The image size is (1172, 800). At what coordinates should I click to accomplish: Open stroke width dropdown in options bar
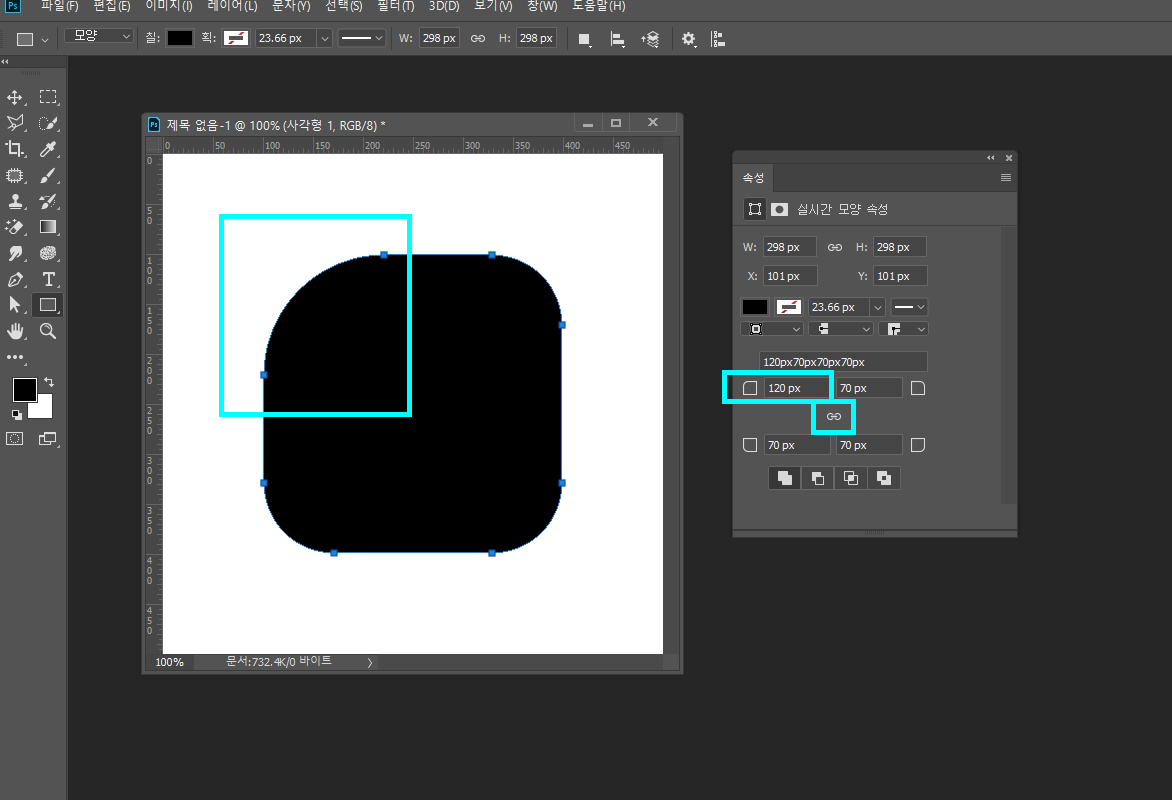pyautogui.click(x=324, y=38)
